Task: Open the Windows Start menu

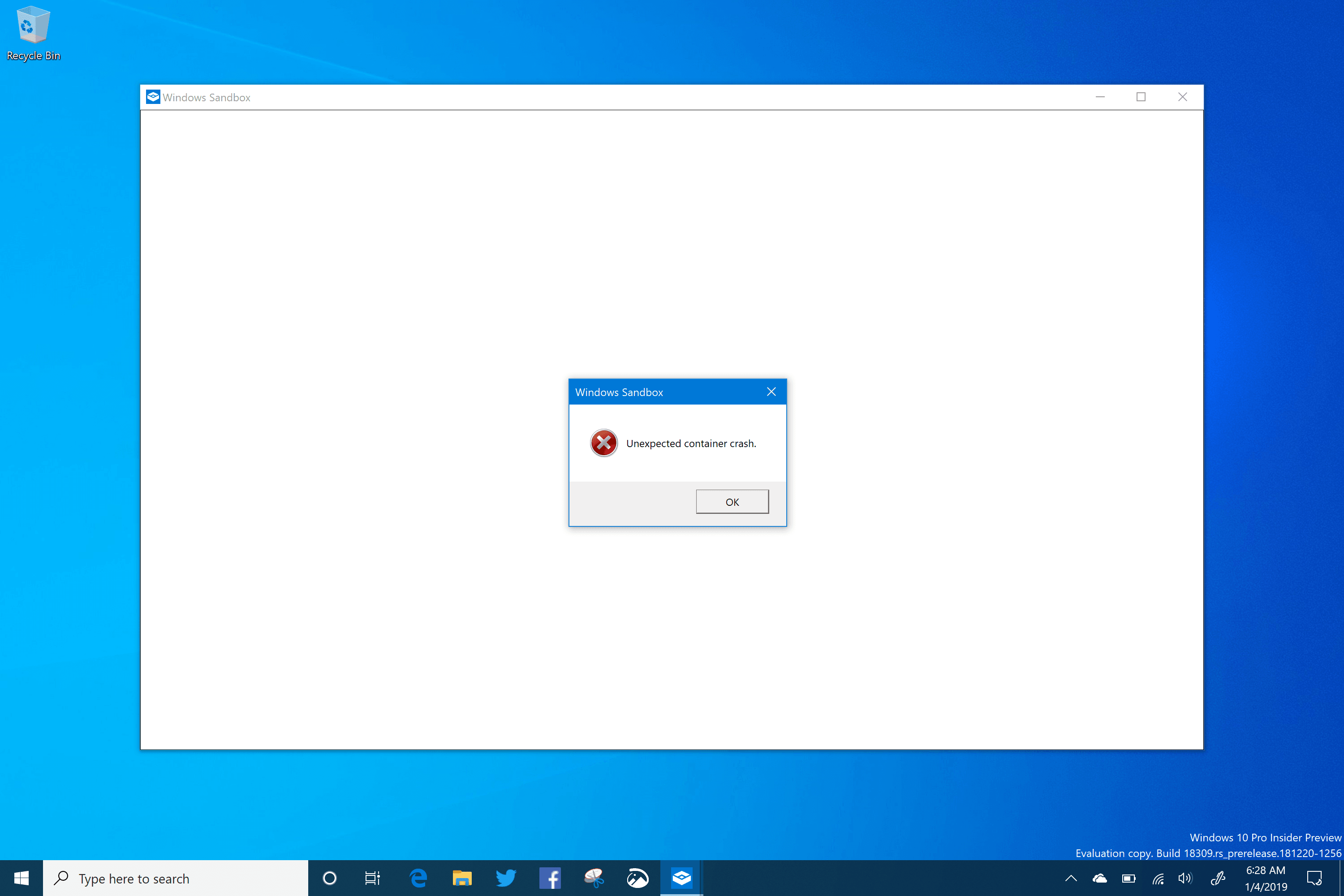Action: (21, 878)
